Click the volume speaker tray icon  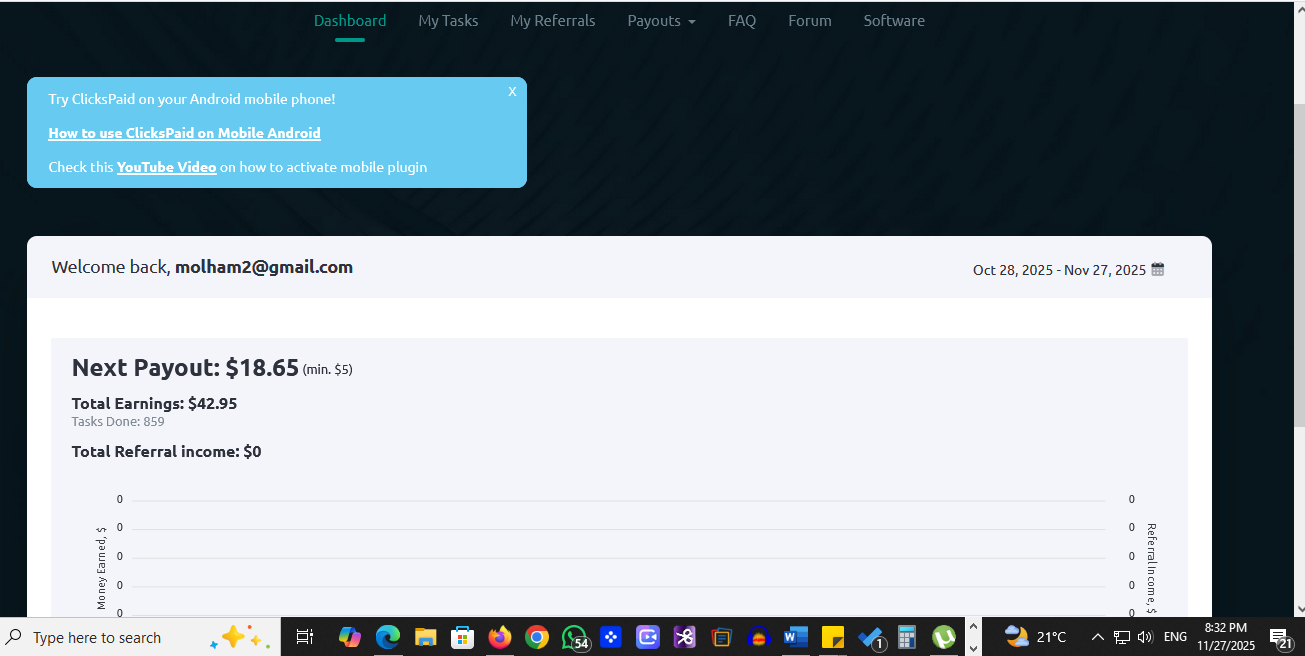point(1145,637)
